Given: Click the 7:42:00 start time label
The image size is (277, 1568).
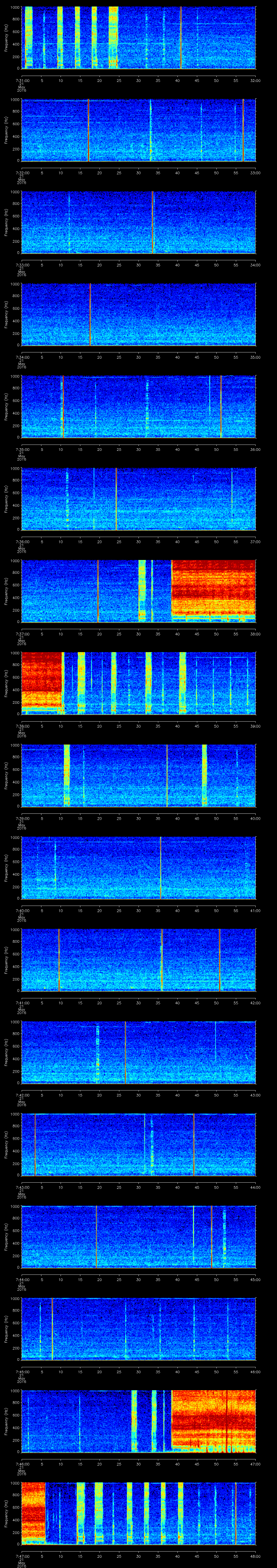Looking at the screenshot, I should [x=22, y=1095].
